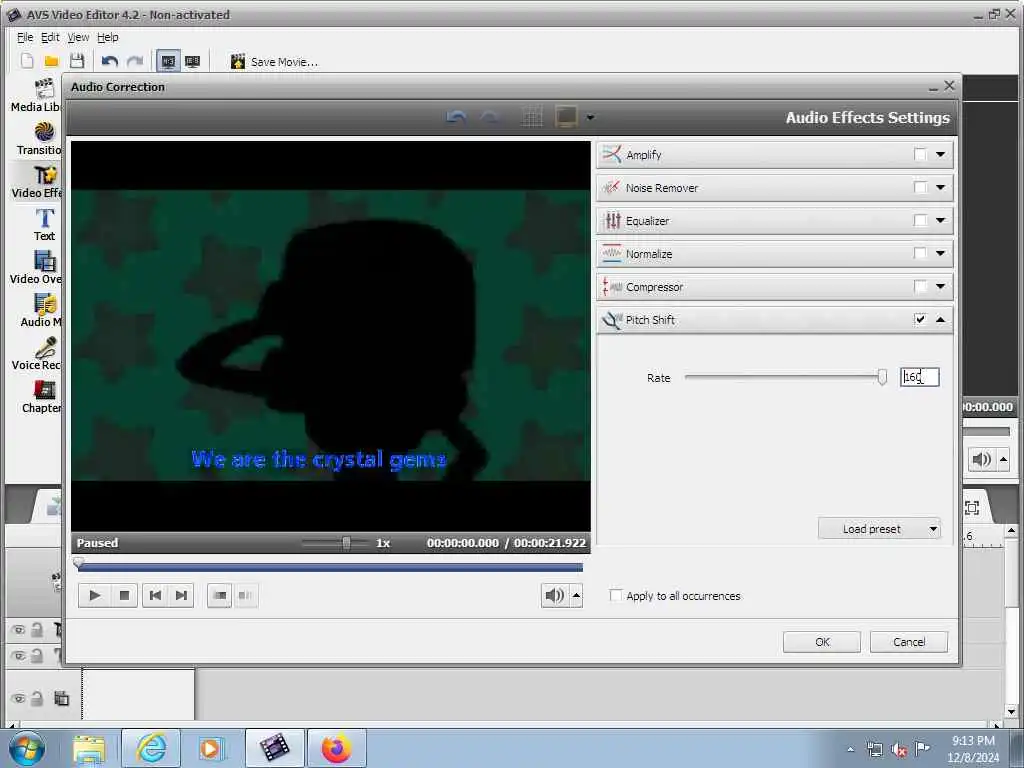The image size is (1024, 768).
Task: Click the Save Movie button
Action: tap(274, 61)
